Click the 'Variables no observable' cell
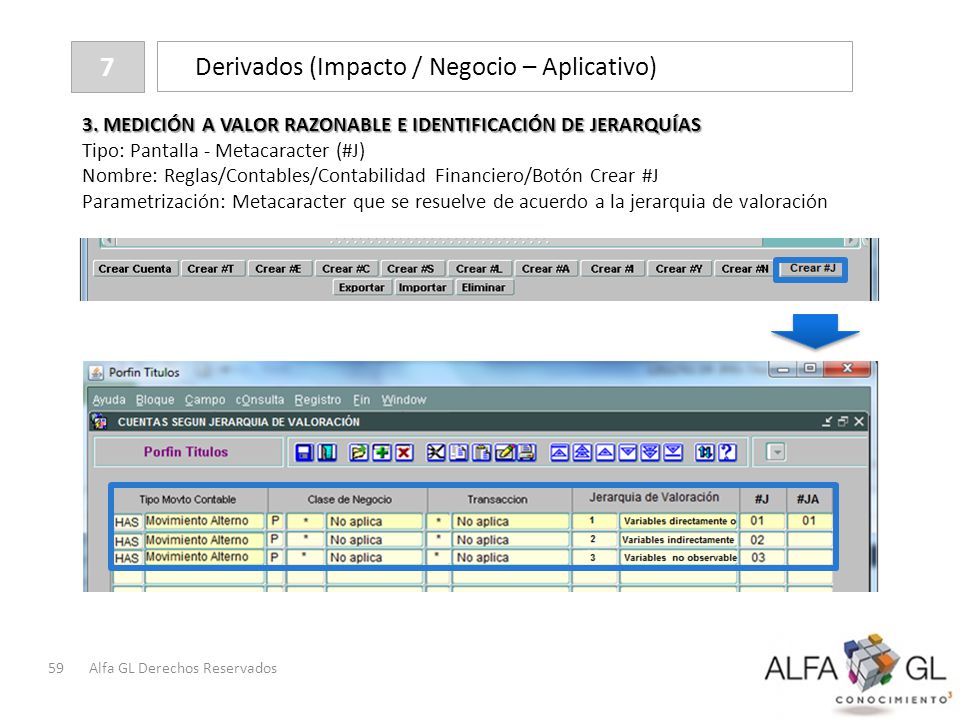 [x=678, y=557]
